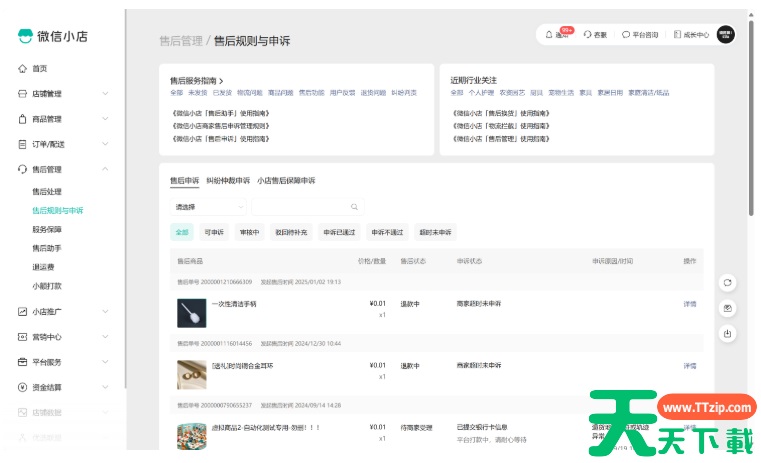This screenshot has height=463, width=761.
Task: Open 成长中心 from the top bar
Action: click(678, 34)
